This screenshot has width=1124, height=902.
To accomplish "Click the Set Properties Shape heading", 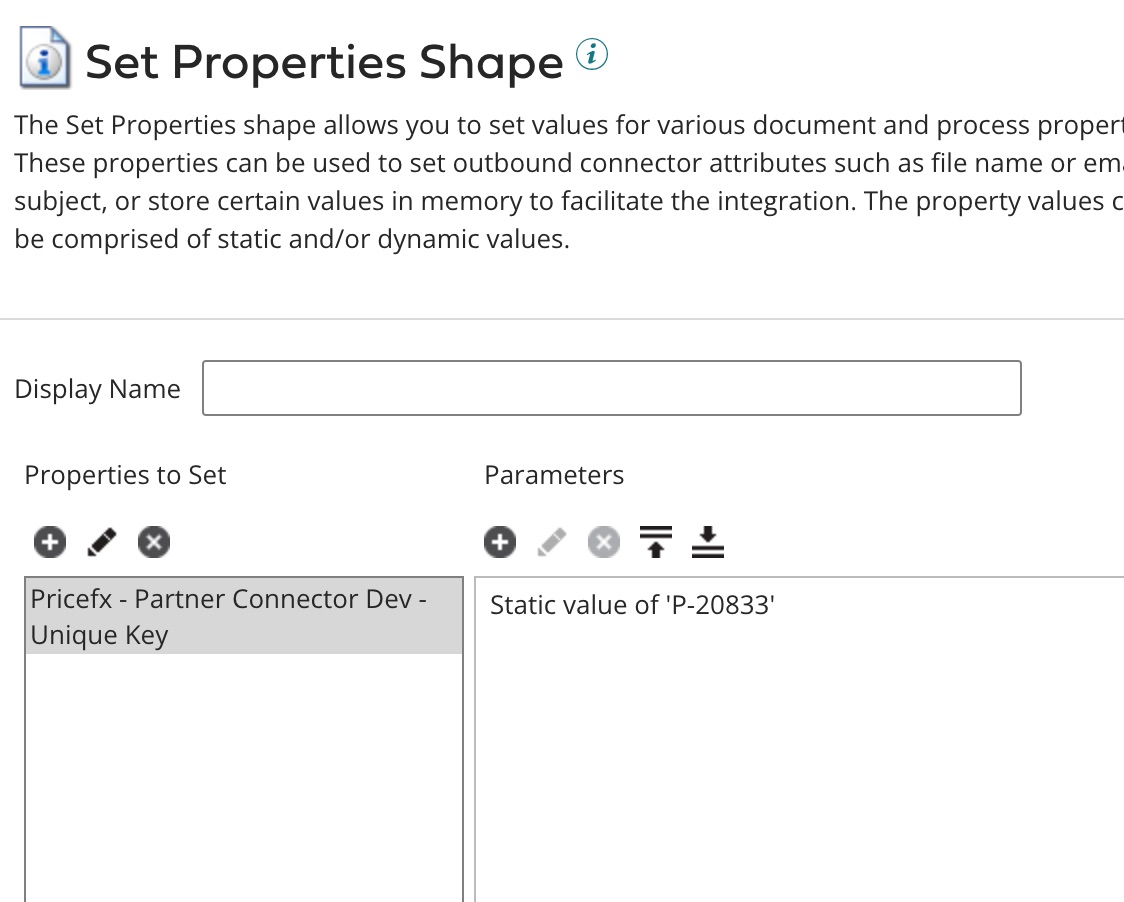I will coord(324,62).
